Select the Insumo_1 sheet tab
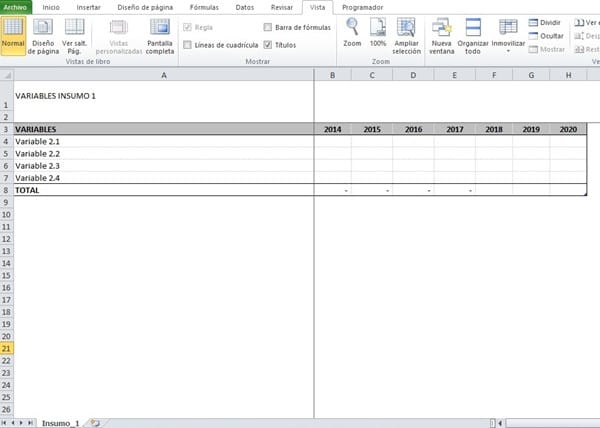 click(60, 423)
